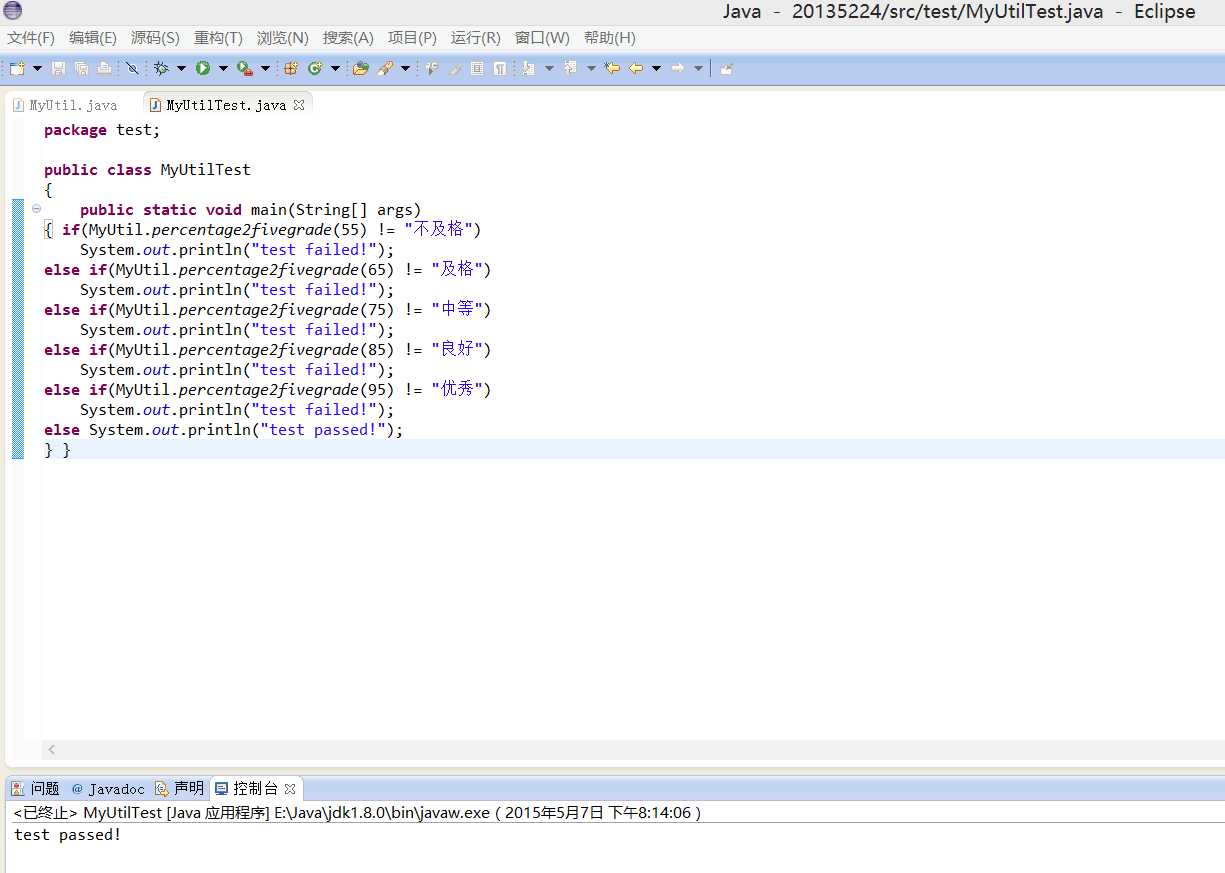1225x873 pixels.
Task: Click the 'public class MyUtilTest' line
Action: pos(147,170)
